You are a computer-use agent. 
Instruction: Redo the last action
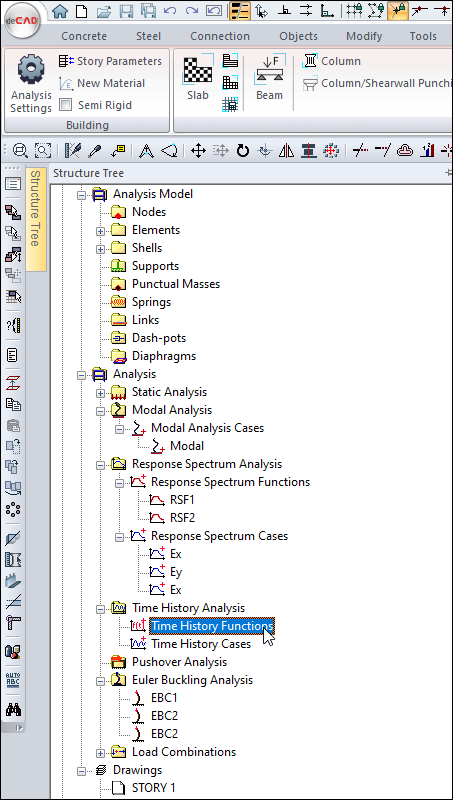[192, 10]
